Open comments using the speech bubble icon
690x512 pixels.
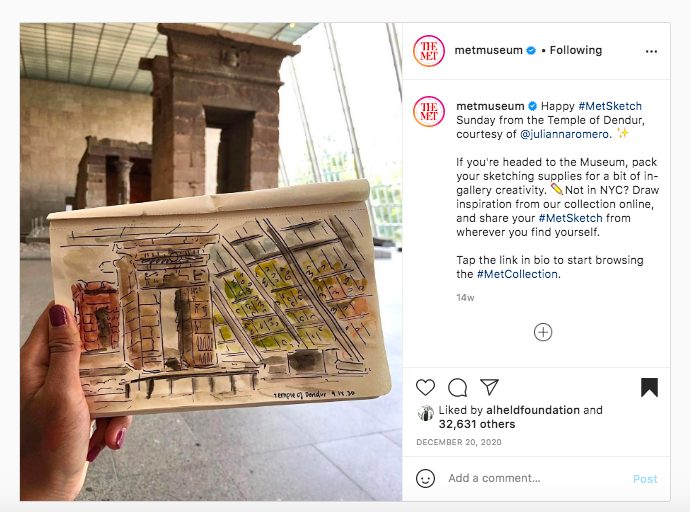pyautogui.click(x=457, y=387)
